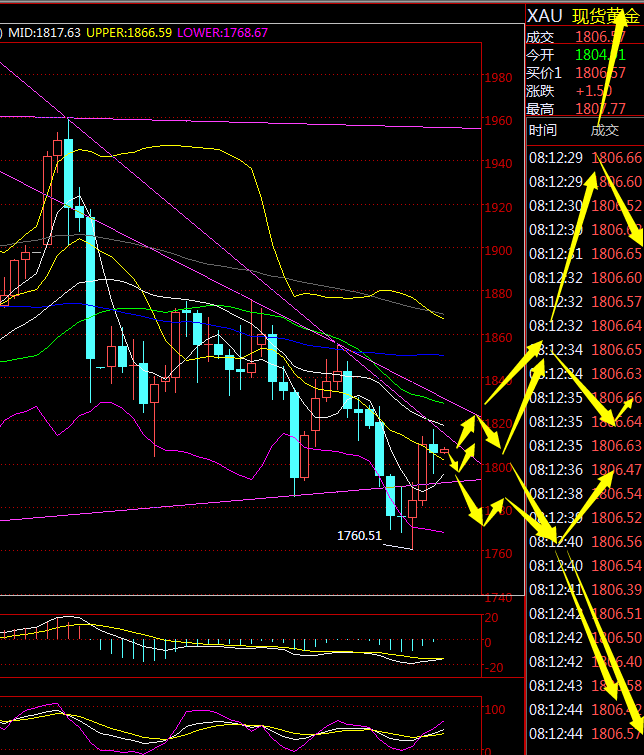Click the 1900 price axis label
Image resolution: width=644 pixels, height=755 pixels.
[x=498, y=251]
